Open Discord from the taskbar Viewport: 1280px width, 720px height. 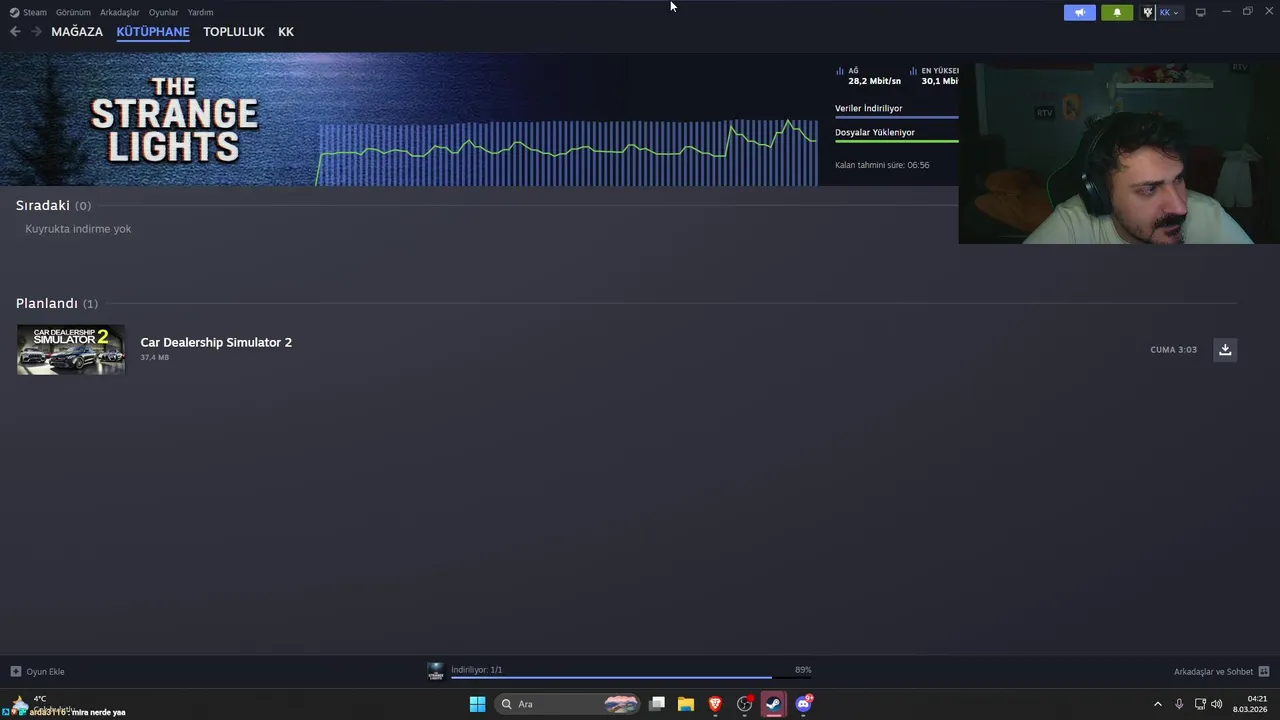pyautogui.click(x=804, y=704)
